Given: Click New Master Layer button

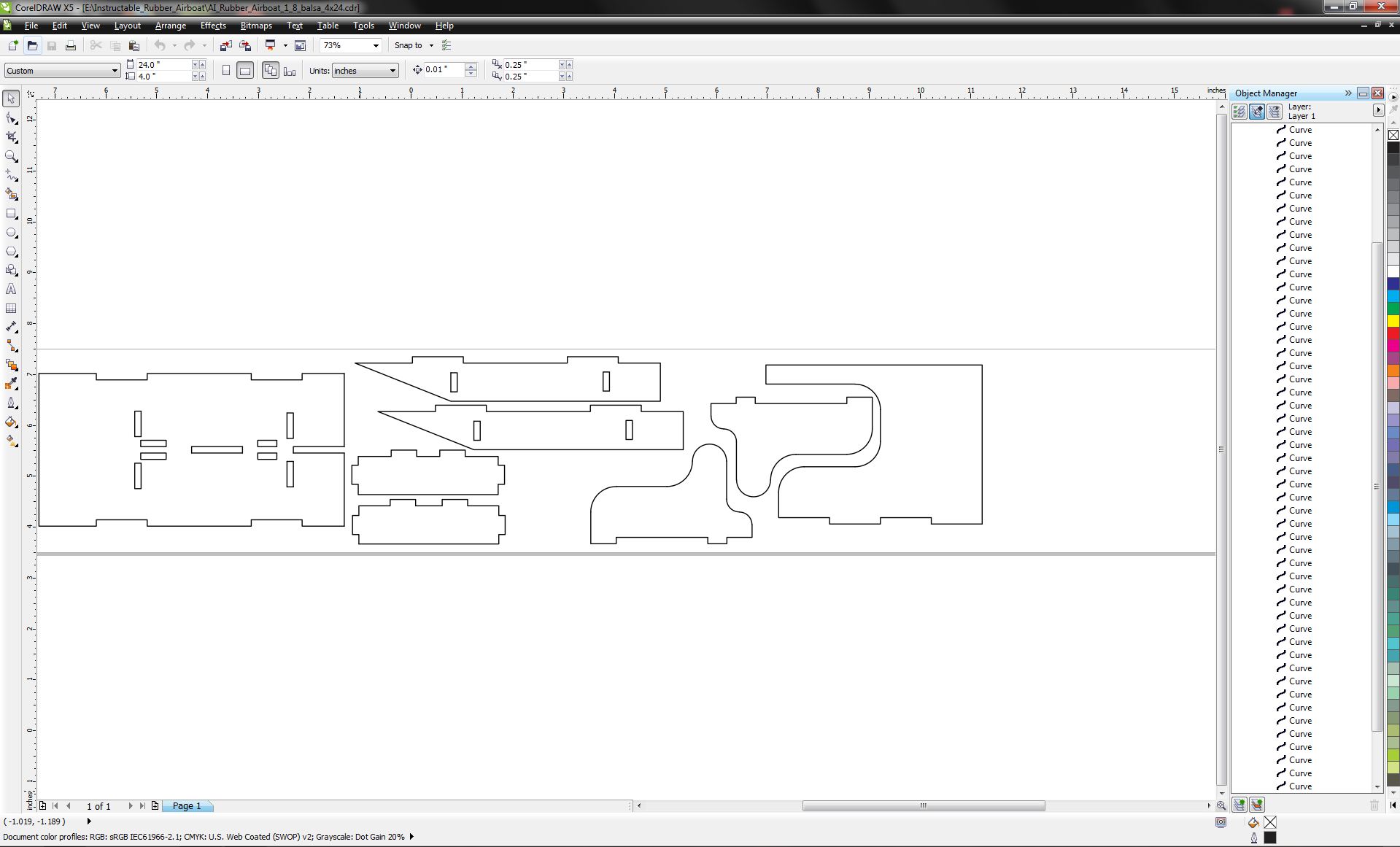Looking at the screenshot, I should 1256,805.
